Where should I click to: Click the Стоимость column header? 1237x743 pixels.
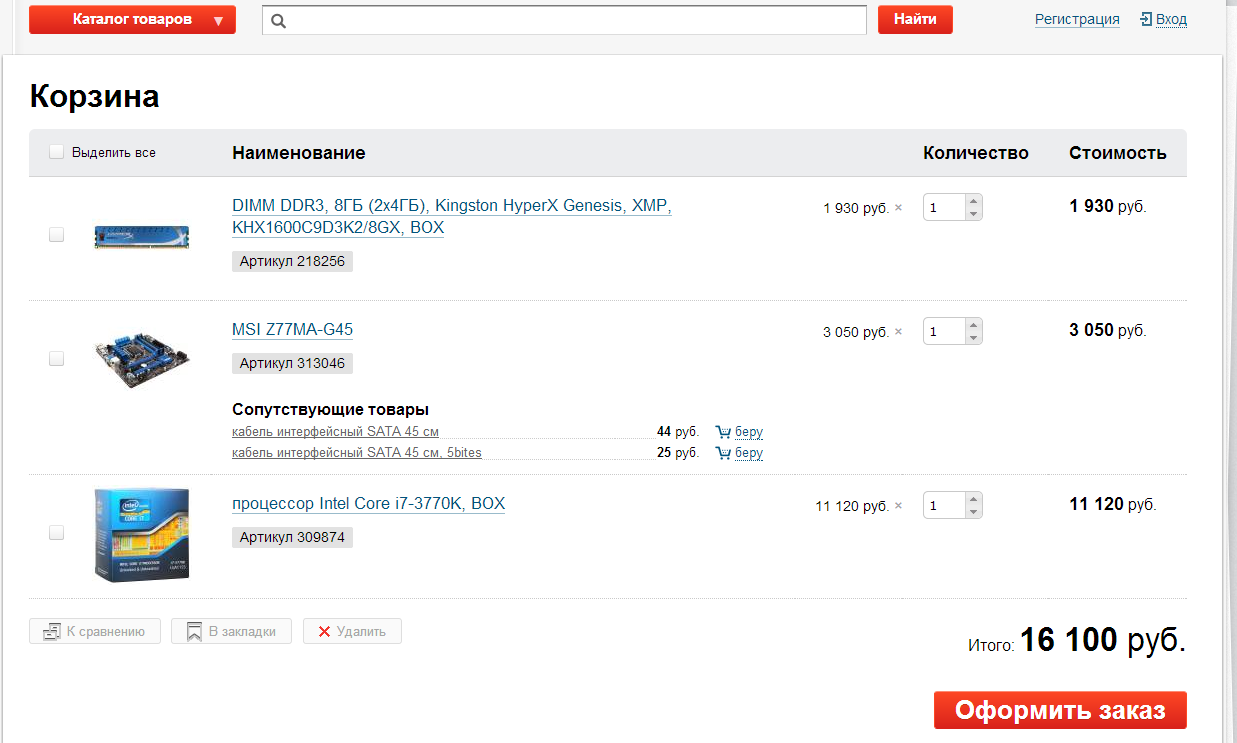tap(1118, 153)
